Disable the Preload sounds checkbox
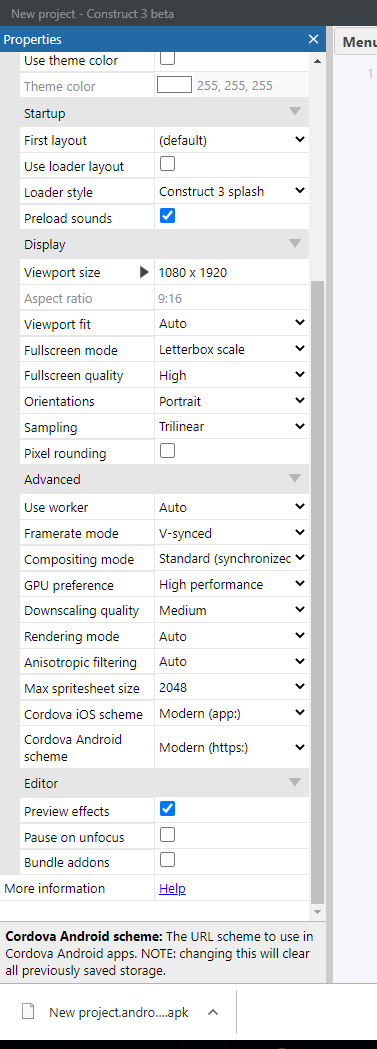Viewport: 377px width, 1049px height. (167, 216)
